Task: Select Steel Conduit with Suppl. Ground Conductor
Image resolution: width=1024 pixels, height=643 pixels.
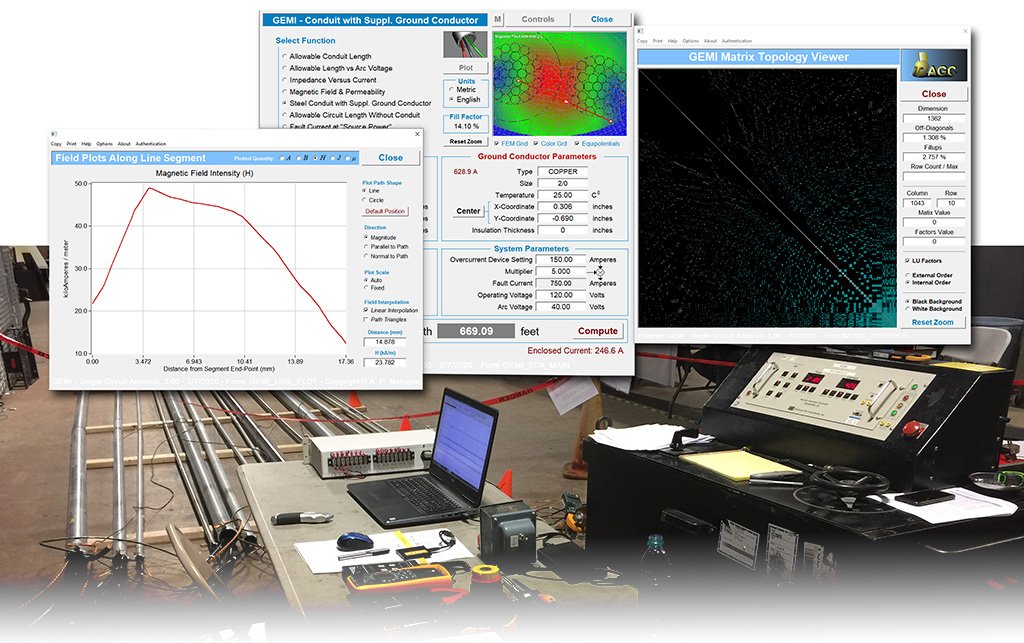Action: [x=284, y=103]
